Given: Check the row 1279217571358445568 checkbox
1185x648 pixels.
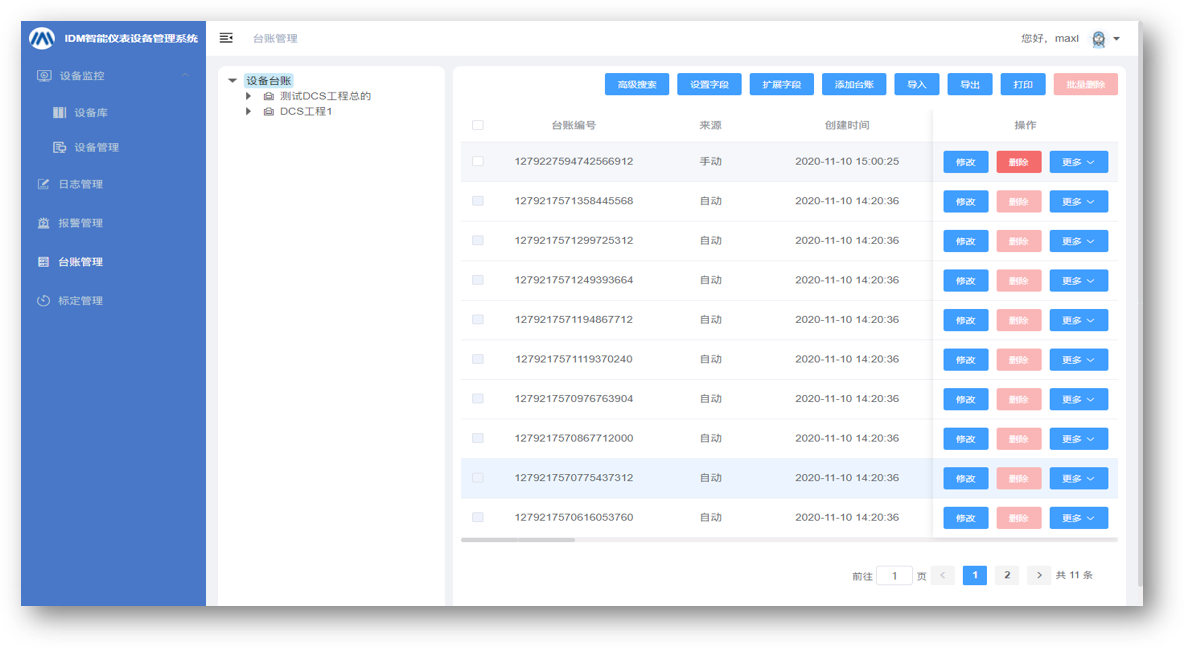Looking at the screenshot, I should [x=478, y=201].
